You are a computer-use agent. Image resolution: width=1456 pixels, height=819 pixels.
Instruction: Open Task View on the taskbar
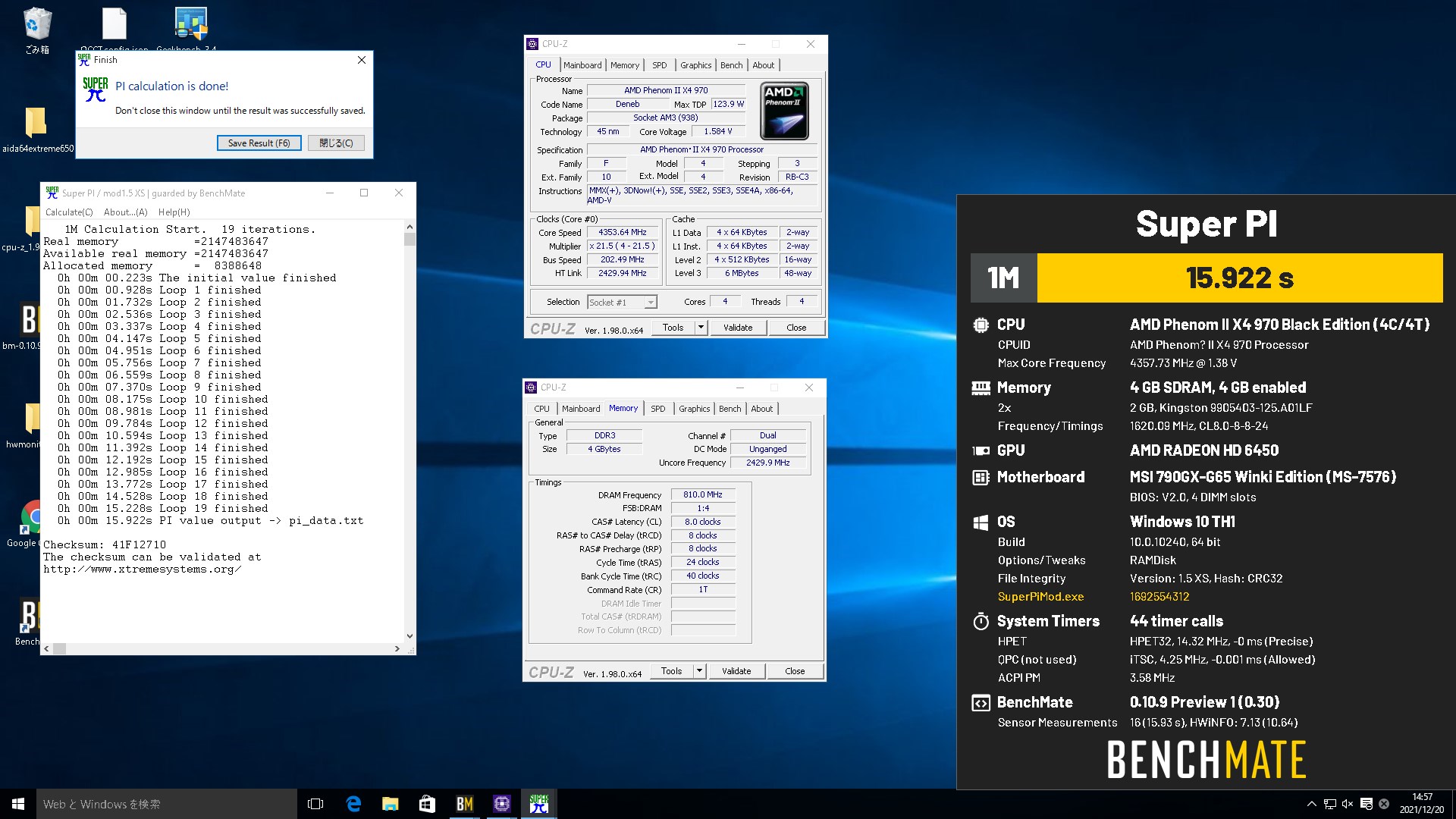tap(315, 804)
